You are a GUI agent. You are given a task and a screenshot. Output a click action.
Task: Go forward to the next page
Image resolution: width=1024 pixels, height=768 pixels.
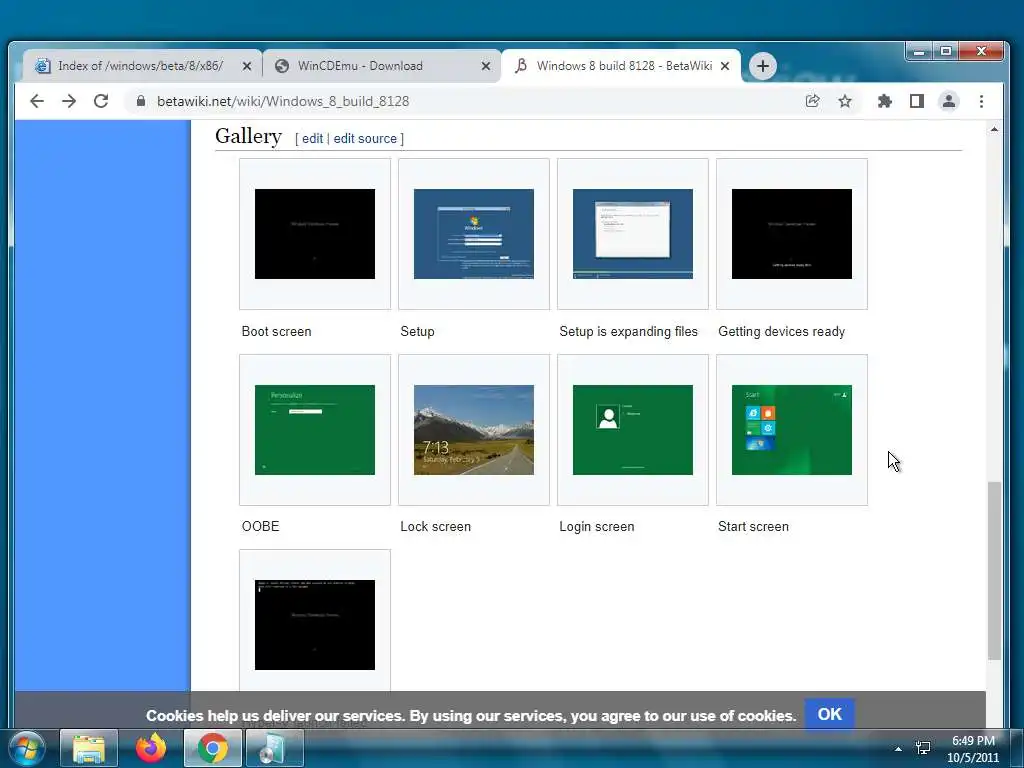69,101
